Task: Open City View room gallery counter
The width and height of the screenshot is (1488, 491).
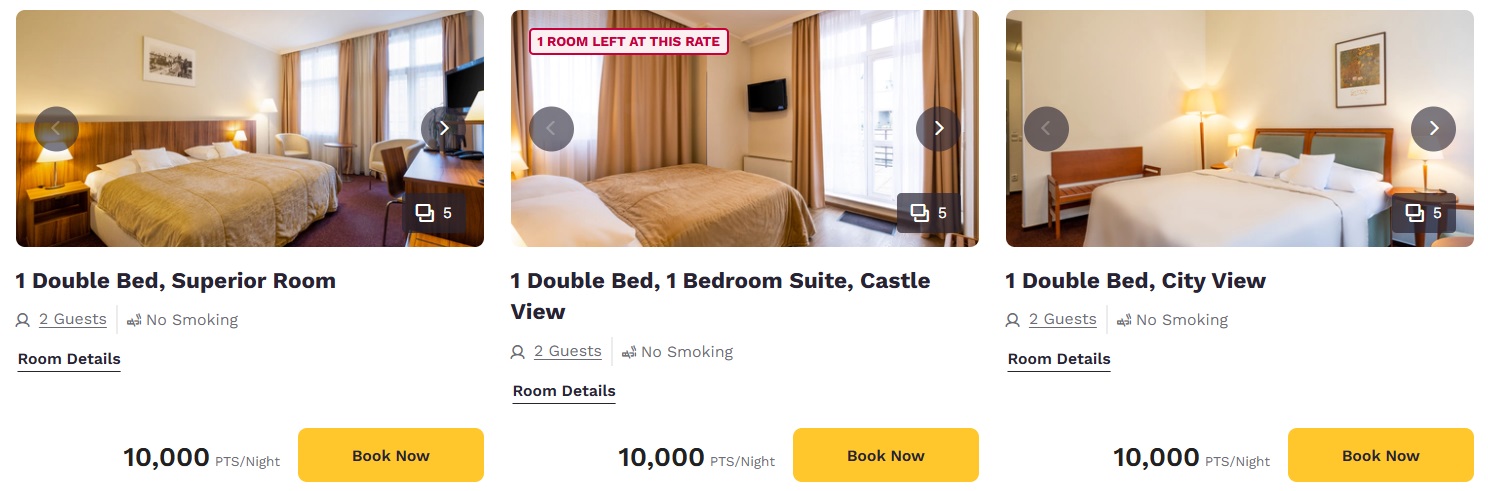Action: 1424,213
